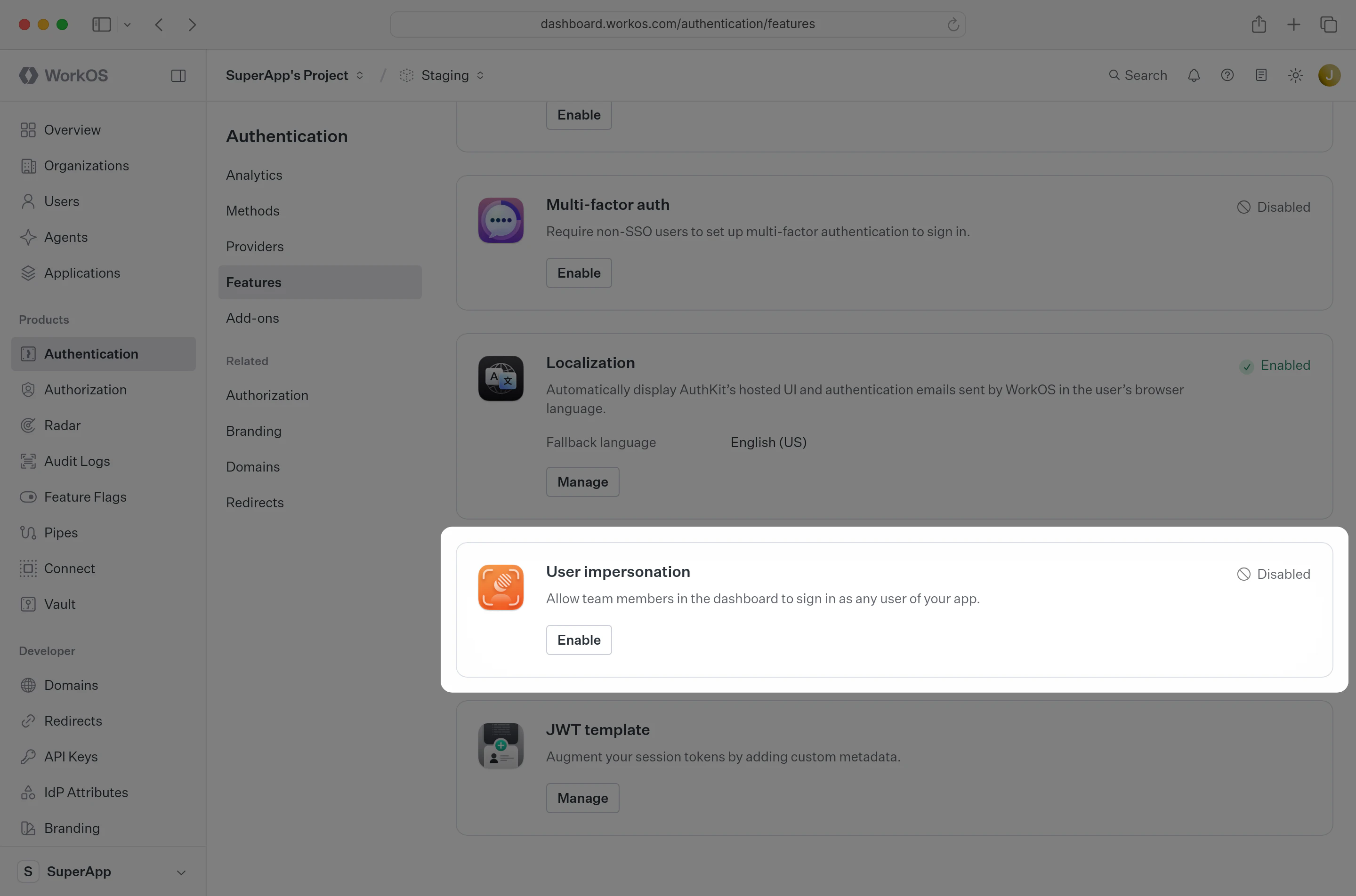Viewport: 1356px width, 896px height.
Task: Switch to the Add-ons tab
Action: point(320,318)
